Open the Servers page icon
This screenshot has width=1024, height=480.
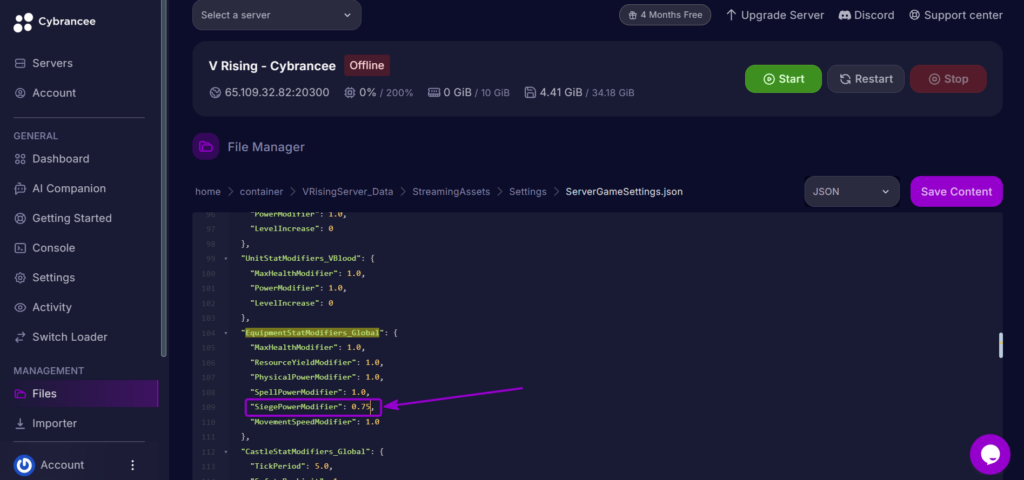(20, 63)
